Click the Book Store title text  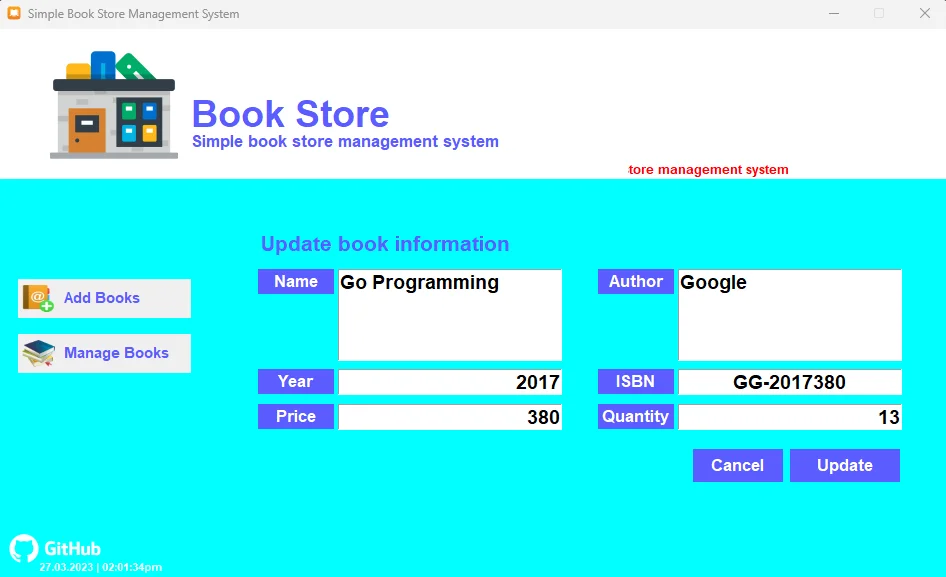pyautogui.click(x=290, y=114)
